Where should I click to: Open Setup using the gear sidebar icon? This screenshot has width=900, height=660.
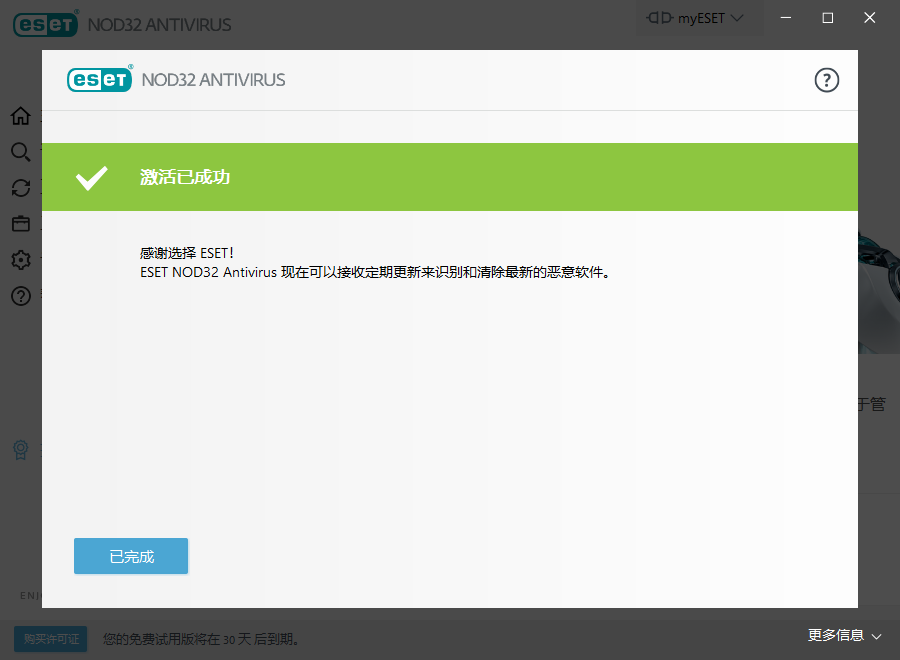(21, 260)
